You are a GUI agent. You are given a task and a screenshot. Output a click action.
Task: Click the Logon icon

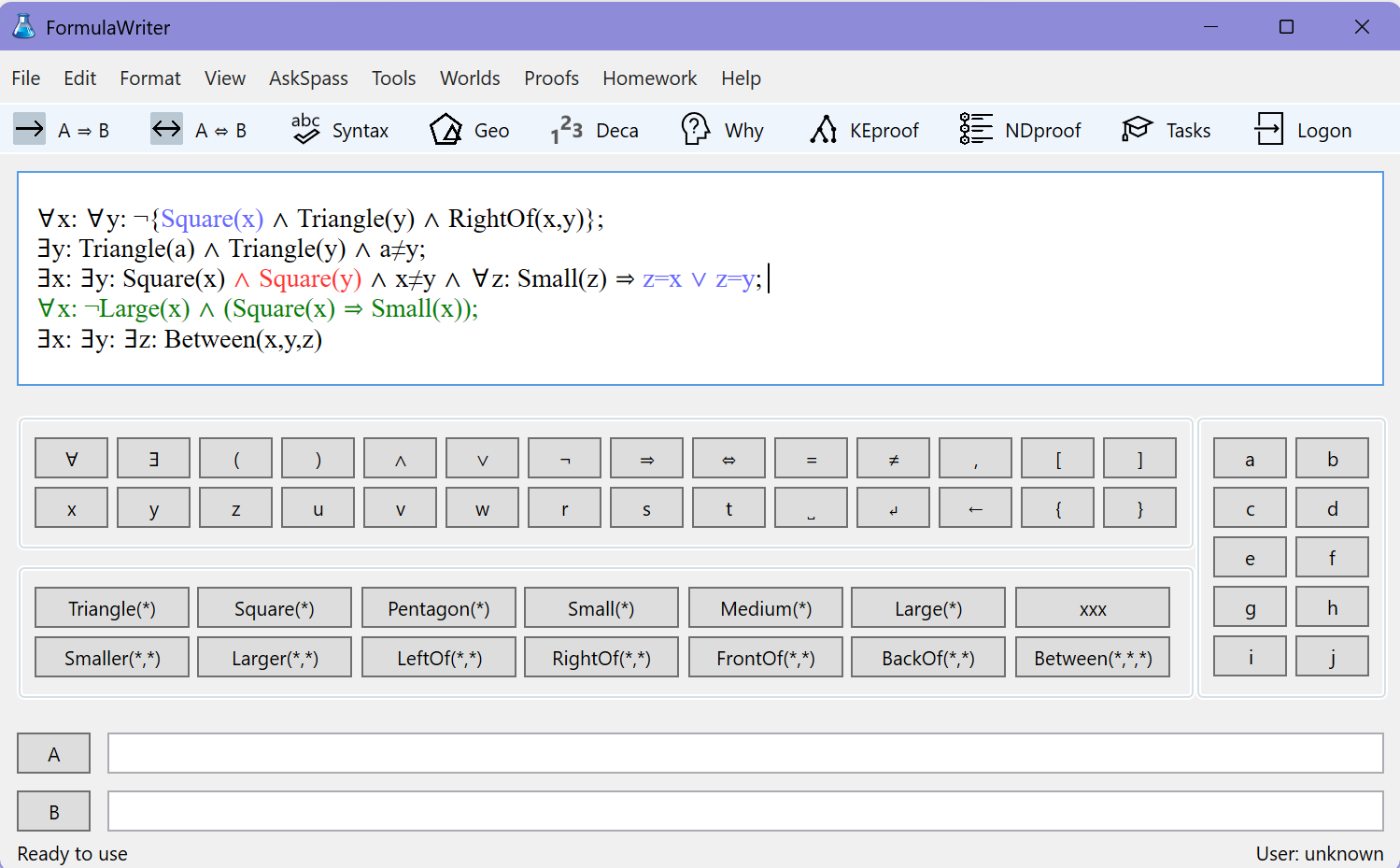pos(1268,130)
